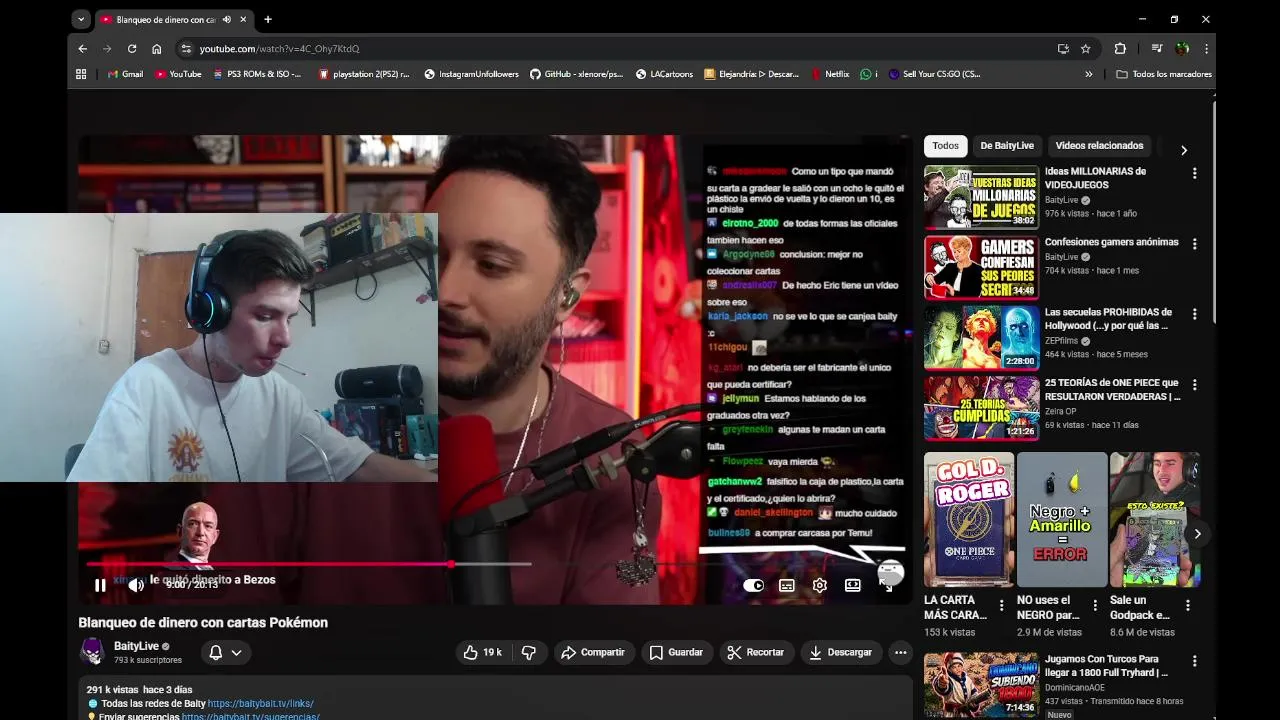Open the baitybait.tv/links link in description

260,704
